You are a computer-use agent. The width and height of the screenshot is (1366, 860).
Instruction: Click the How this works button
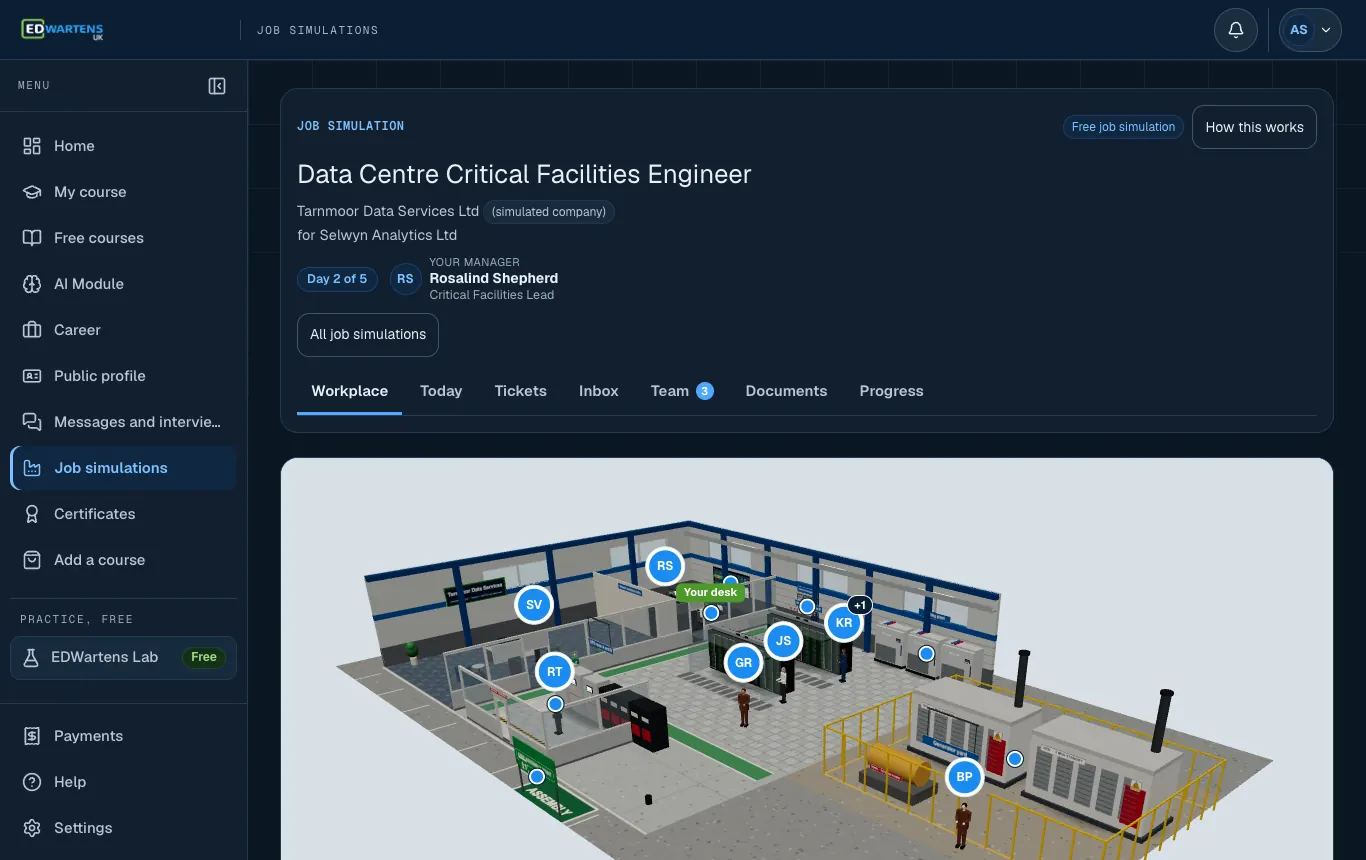point(1254,127)
